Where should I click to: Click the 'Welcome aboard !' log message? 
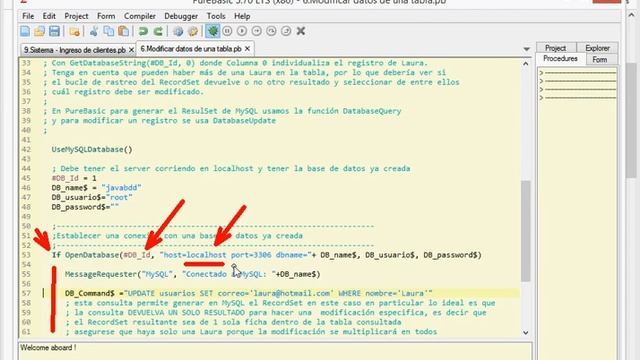(48, 348)
